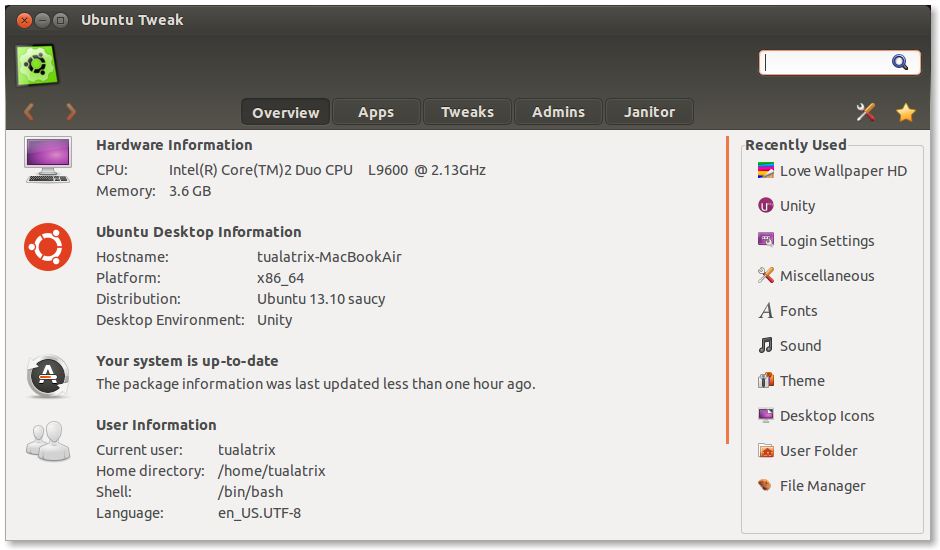Click the Login Settings icon
The image size is (940, 550).
pos(766,241)
